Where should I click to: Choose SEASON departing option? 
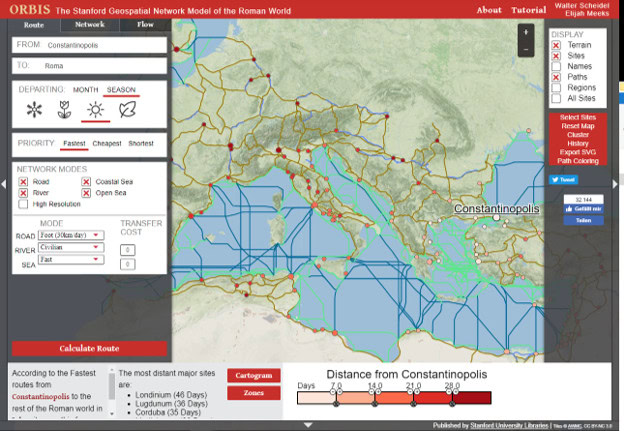pos(121,90)
